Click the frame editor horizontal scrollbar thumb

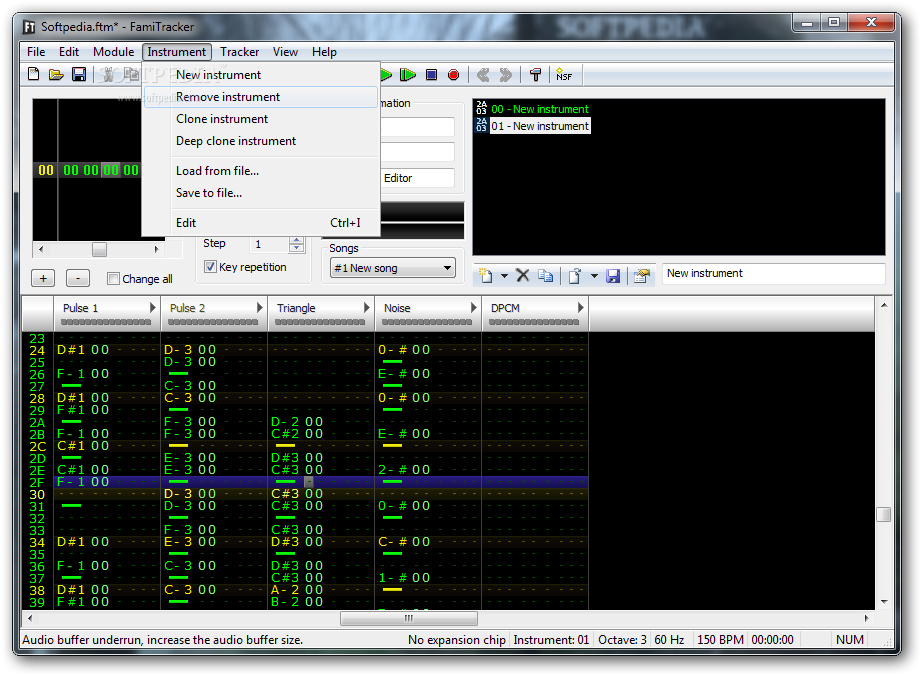99,249
